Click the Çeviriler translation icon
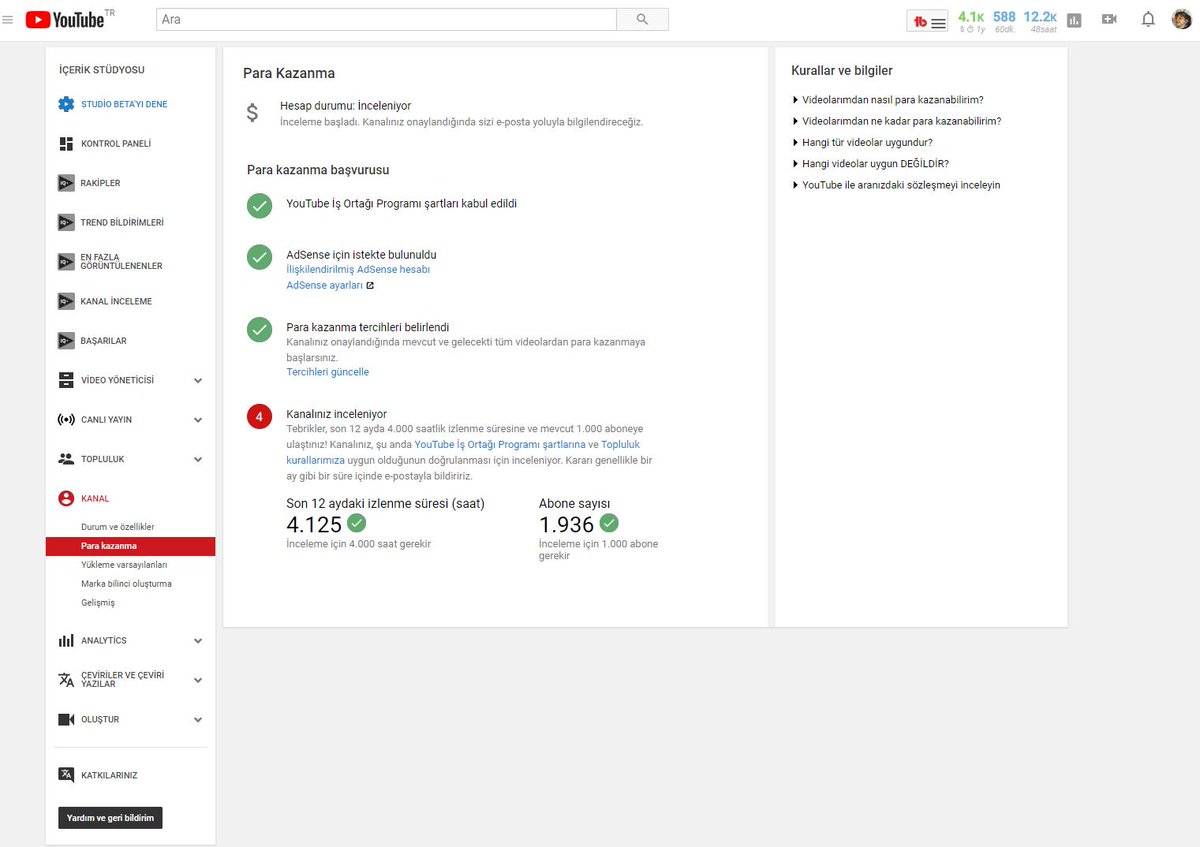The image size is (1200, 847). coord(66,680)
